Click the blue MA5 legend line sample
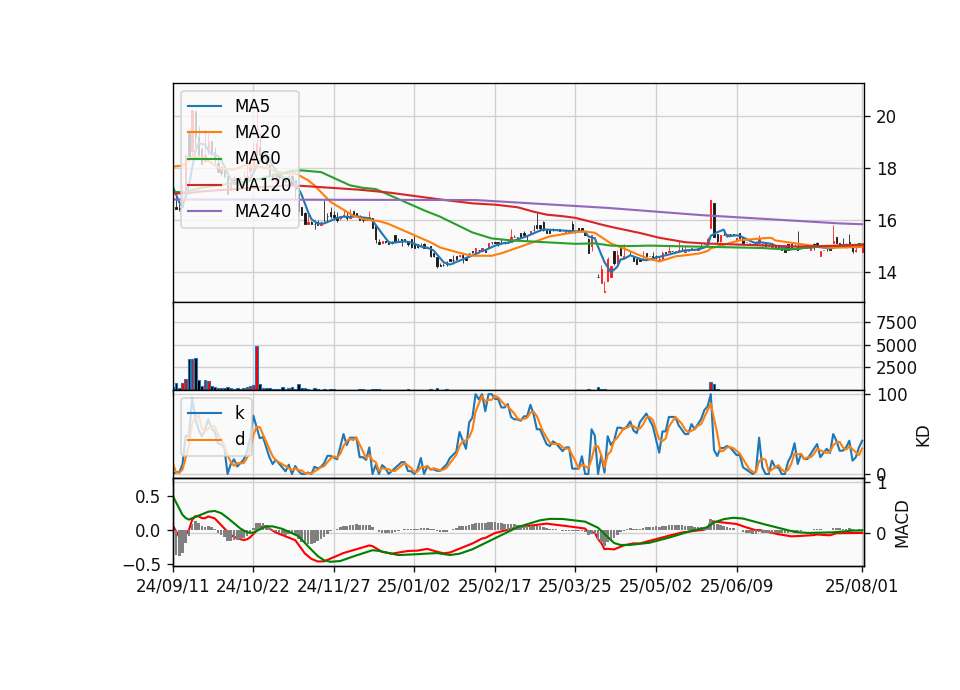This screenshot has height=690, width=960. click(x=204, y=107)
